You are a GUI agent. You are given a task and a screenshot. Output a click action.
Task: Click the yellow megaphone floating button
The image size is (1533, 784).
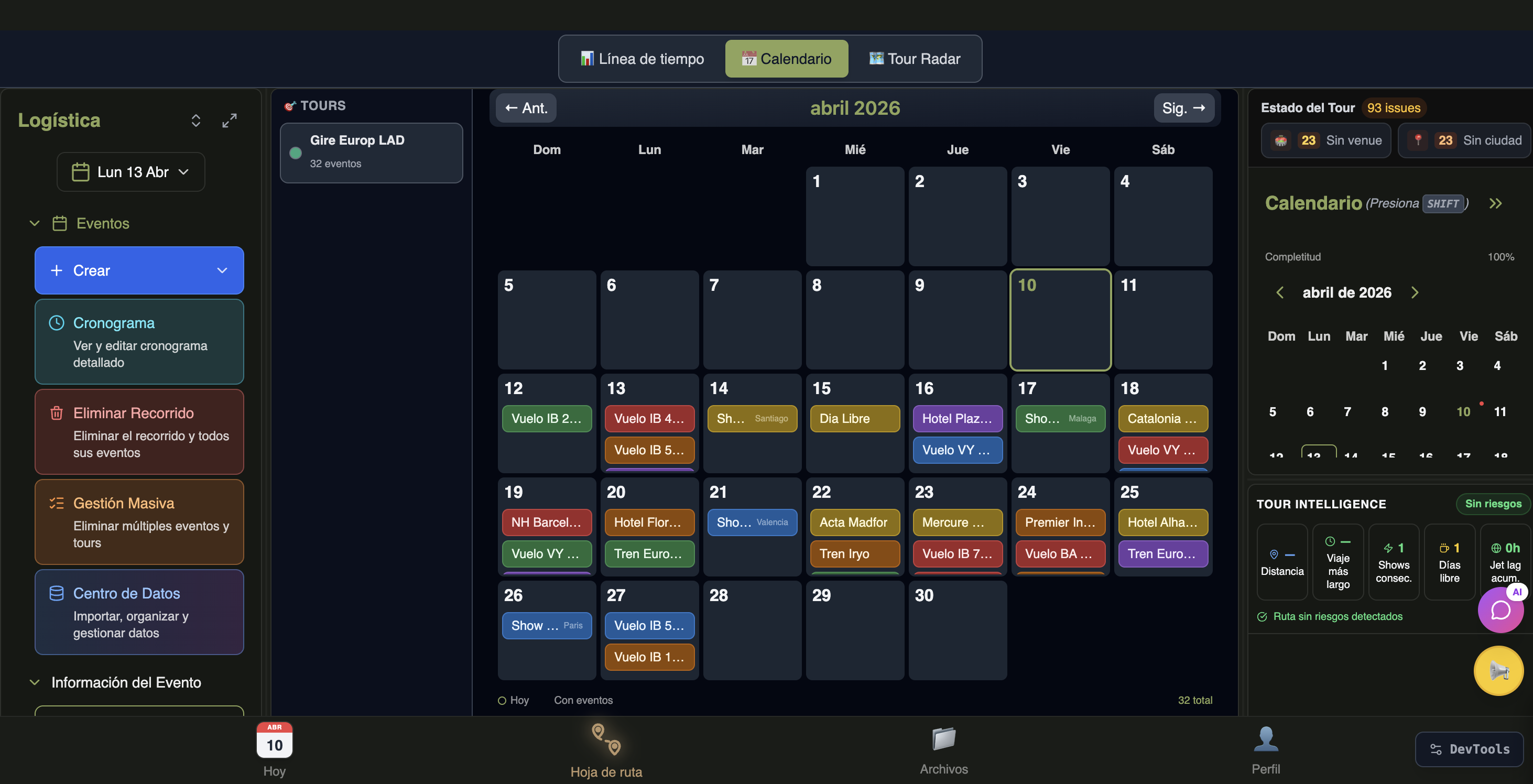point(1498,671)
